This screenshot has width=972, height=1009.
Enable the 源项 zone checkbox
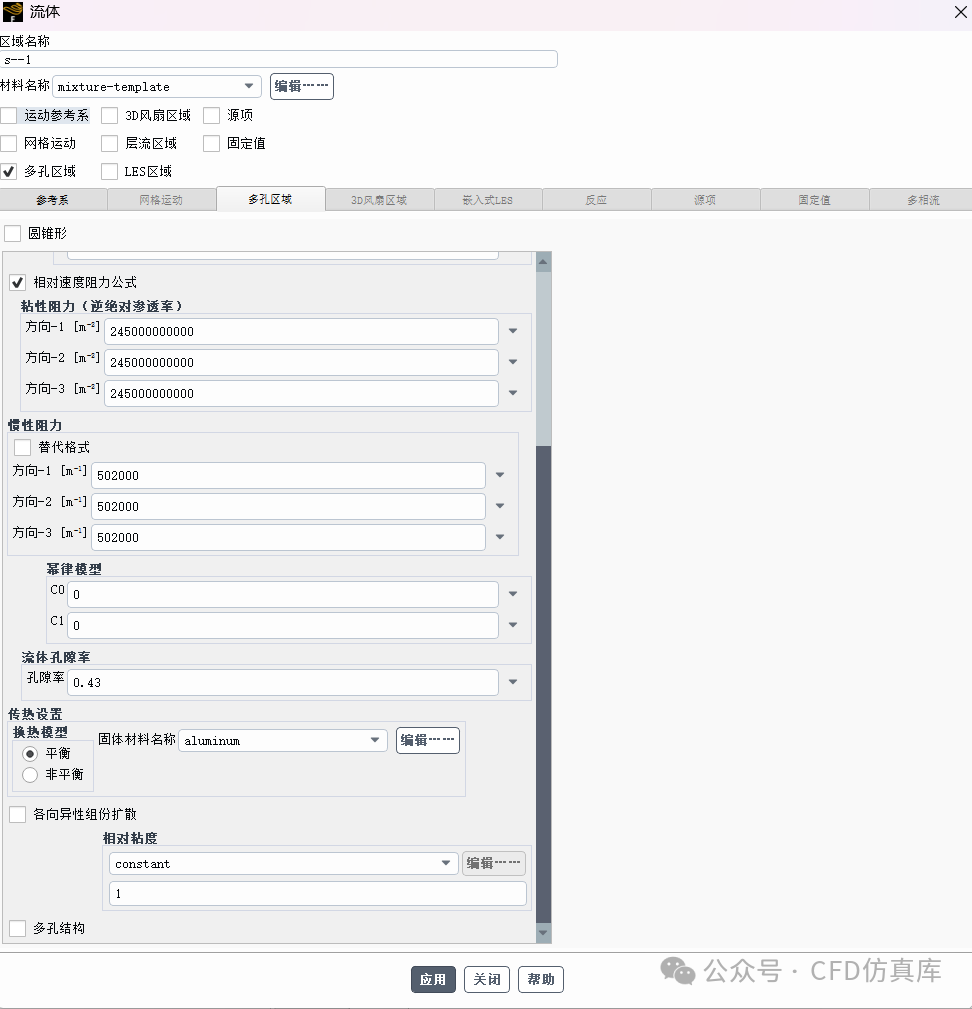(210, 115)
